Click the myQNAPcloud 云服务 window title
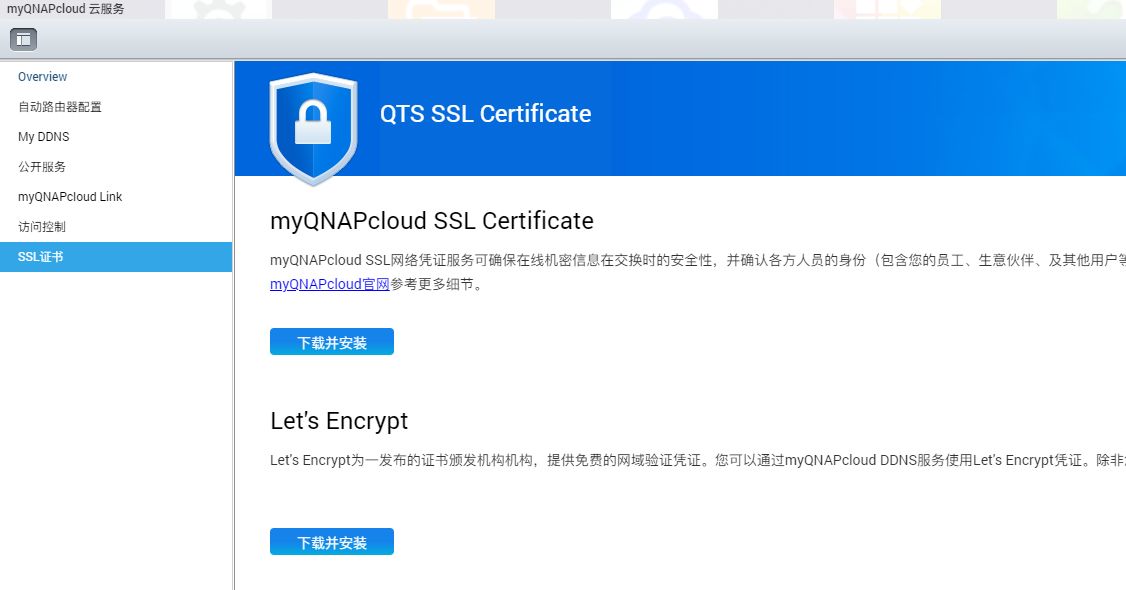 (x=66, y=9)
